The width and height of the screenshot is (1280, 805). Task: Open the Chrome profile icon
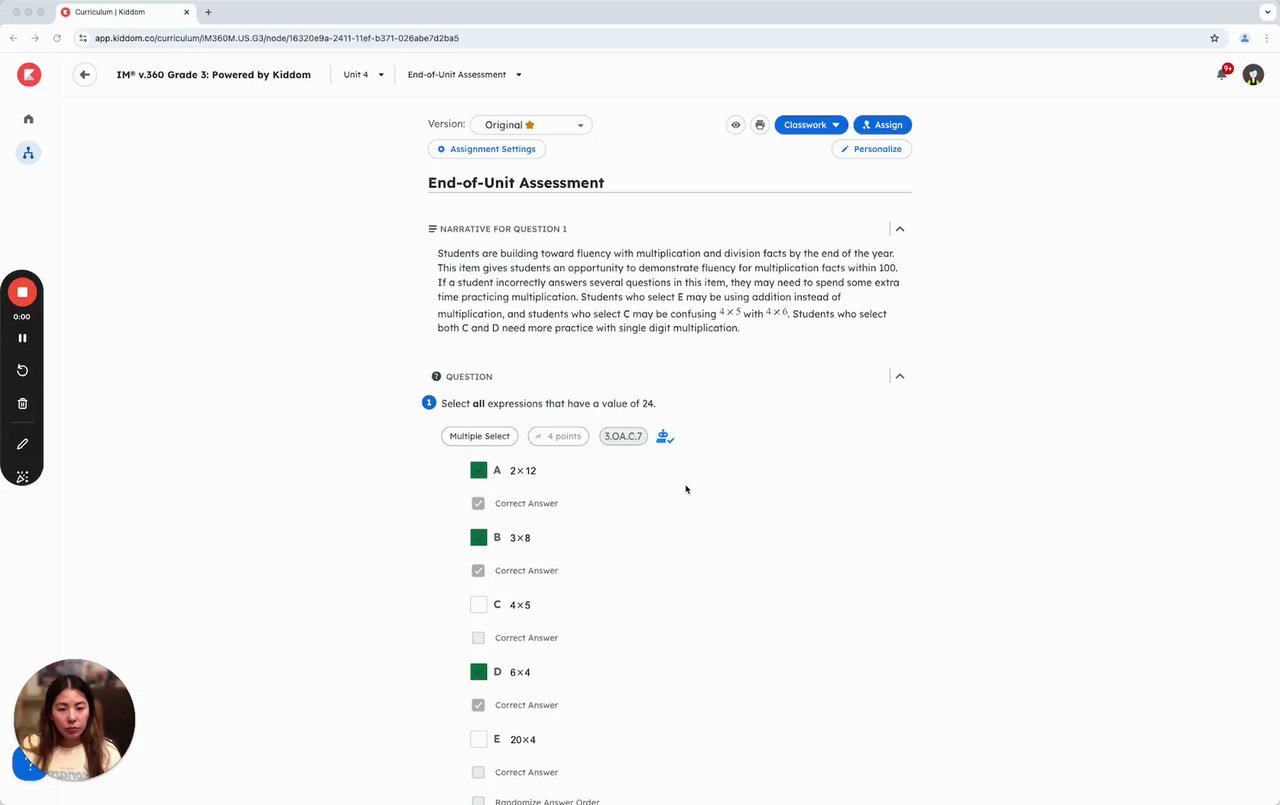[x=1245, y=38]
